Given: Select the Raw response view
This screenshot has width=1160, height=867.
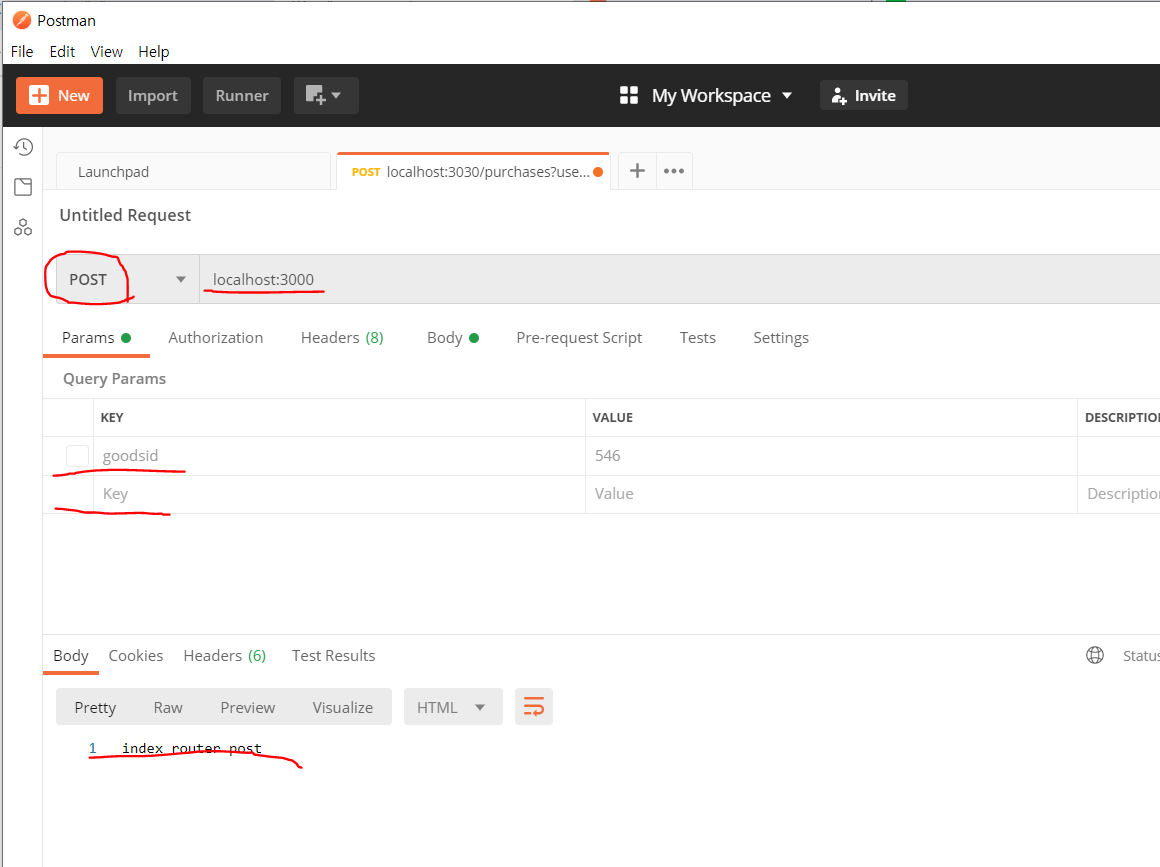Looking at the screenshot, I should [x=168, y=707].
